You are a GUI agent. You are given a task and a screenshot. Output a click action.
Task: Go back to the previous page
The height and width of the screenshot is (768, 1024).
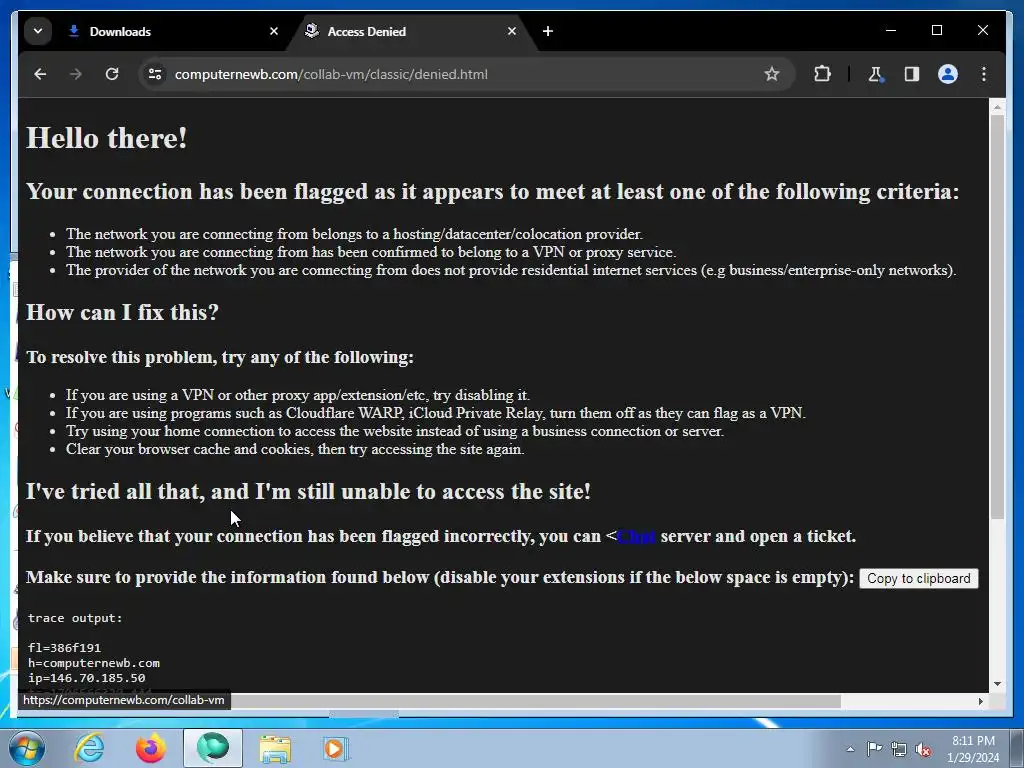coord(40,74)
